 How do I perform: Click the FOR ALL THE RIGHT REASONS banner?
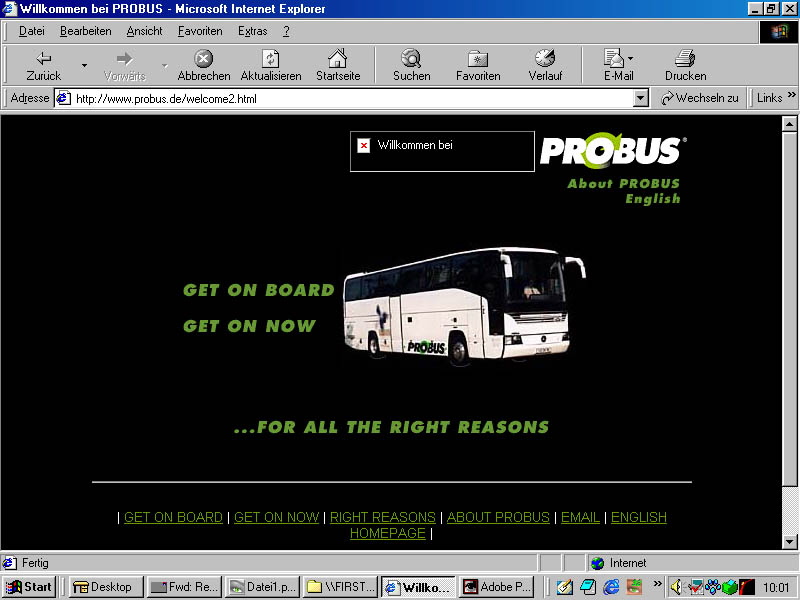[391, 427]
